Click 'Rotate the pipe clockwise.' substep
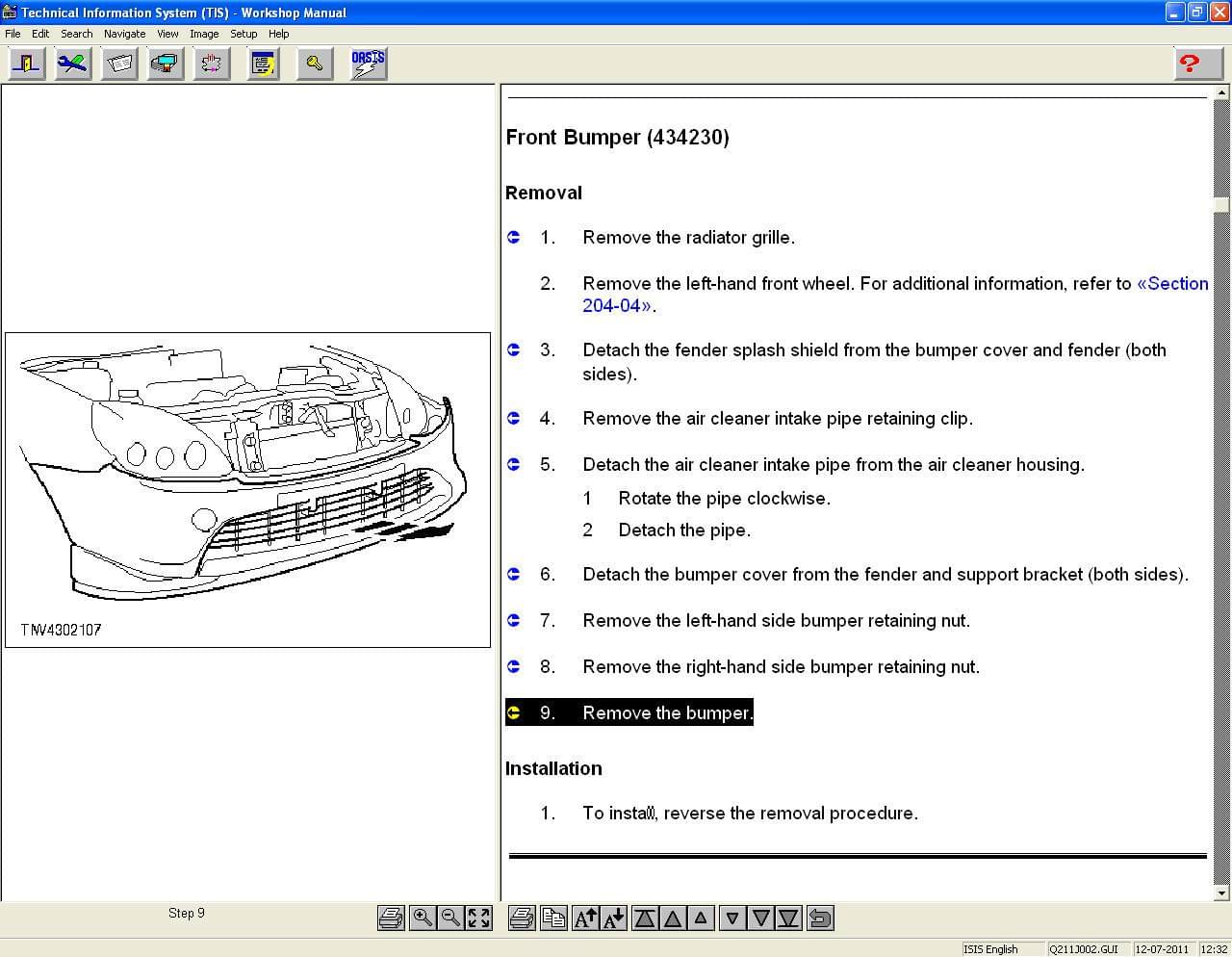1232x957 pixels. point(724,499)
